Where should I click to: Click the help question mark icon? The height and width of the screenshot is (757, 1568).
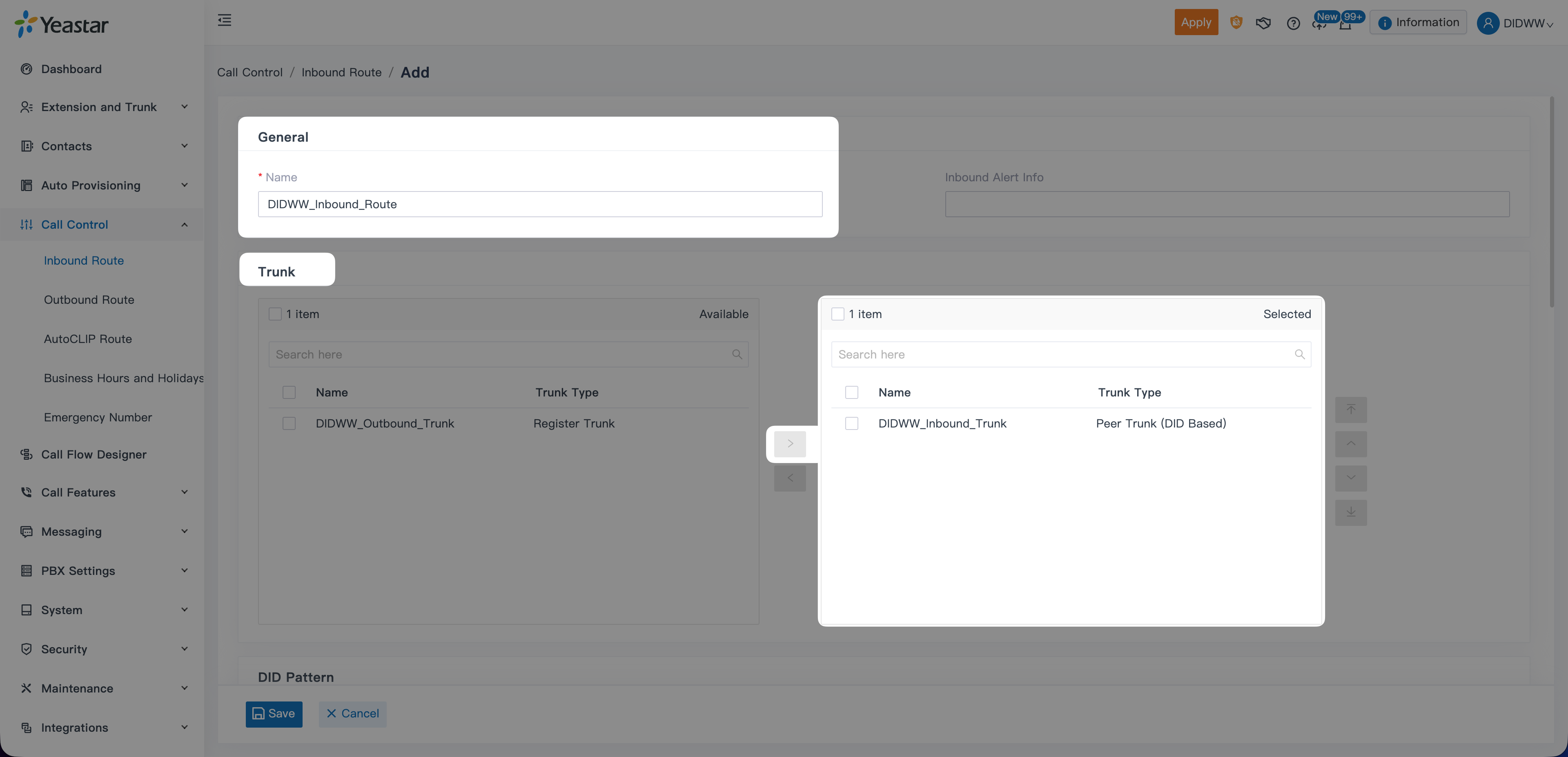pos(1293,23)
